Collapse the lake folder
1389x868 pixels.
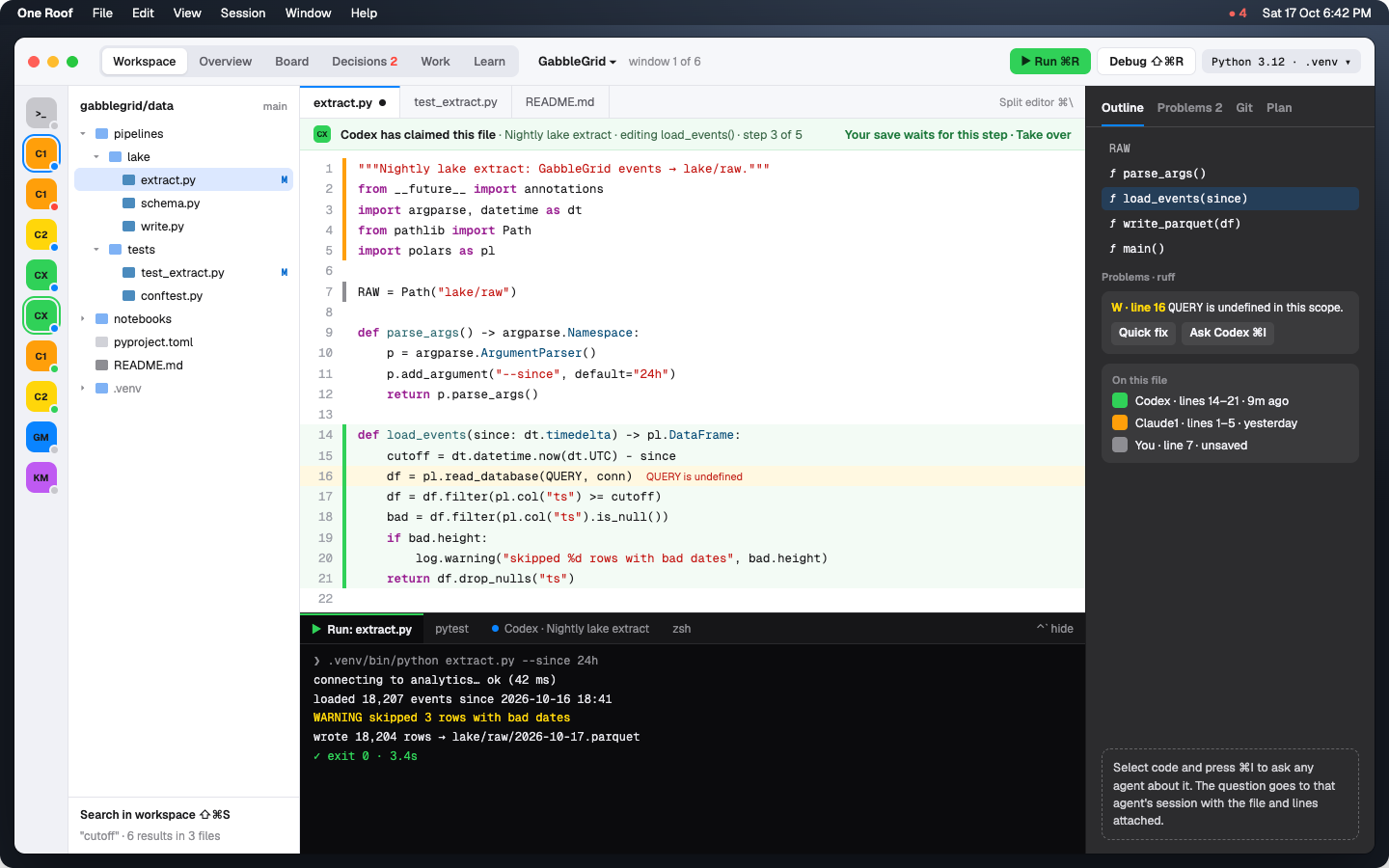coord(96,157)
